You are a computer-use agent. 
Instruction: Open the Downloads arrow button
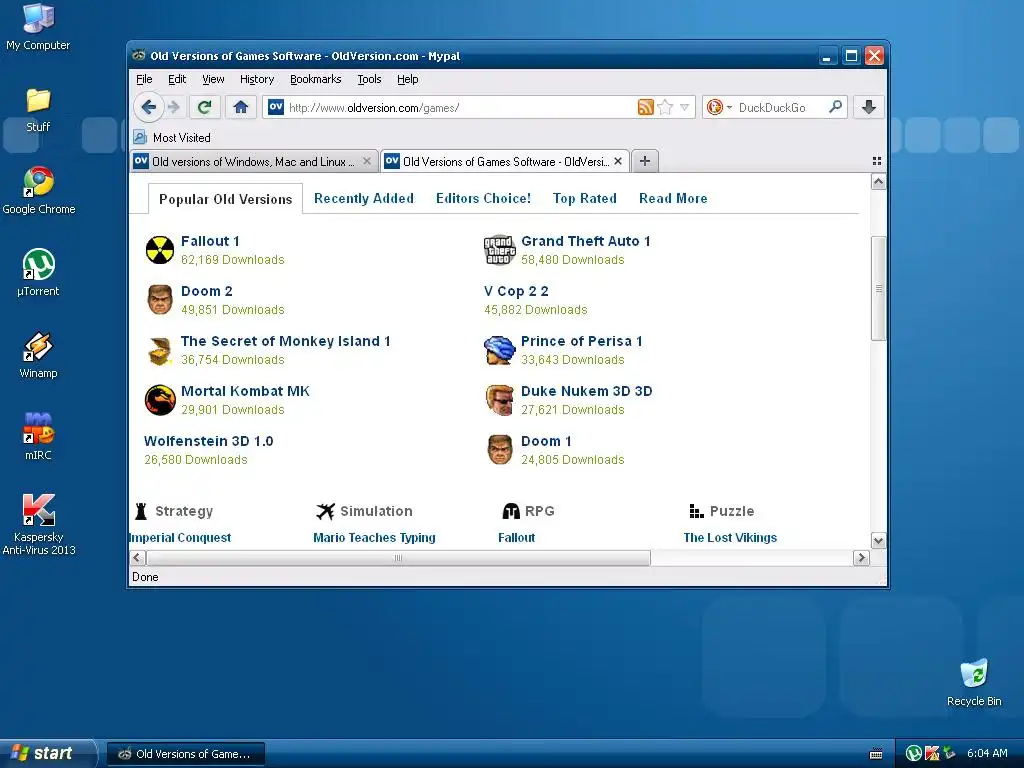(869, 107)
